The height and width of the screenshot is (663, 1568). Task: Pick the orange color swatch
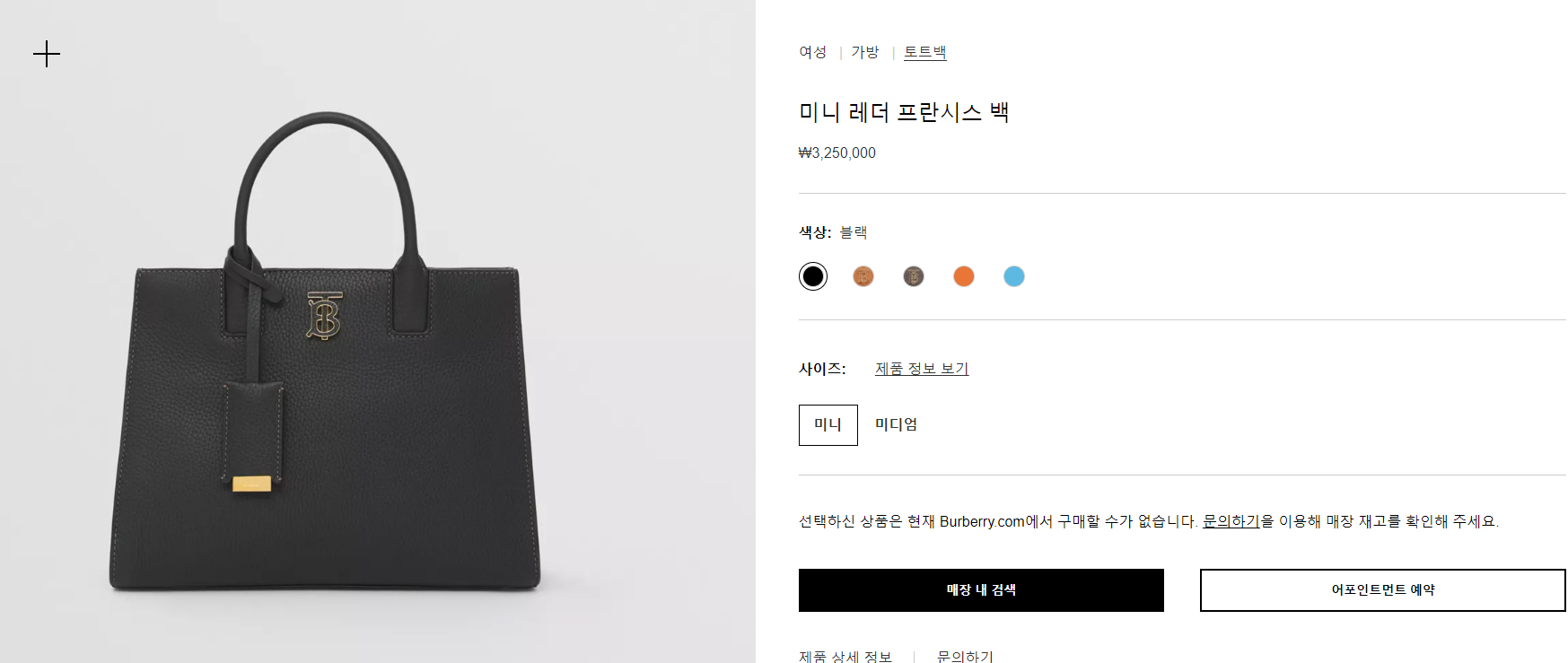tap(964, 276)
